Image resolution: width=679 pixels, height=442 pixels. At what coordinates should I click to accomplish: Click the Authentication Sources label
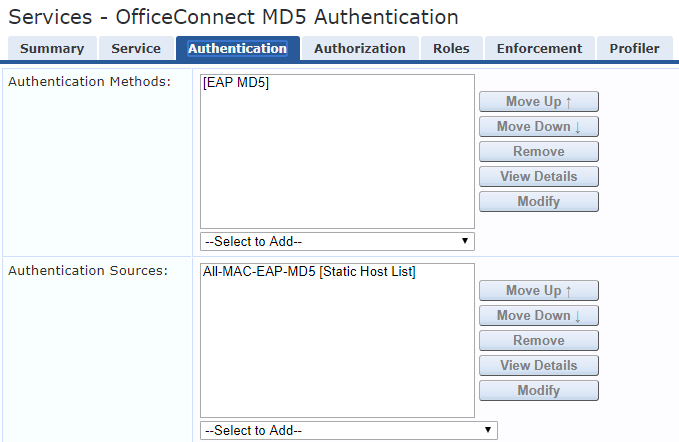point(88,271)
